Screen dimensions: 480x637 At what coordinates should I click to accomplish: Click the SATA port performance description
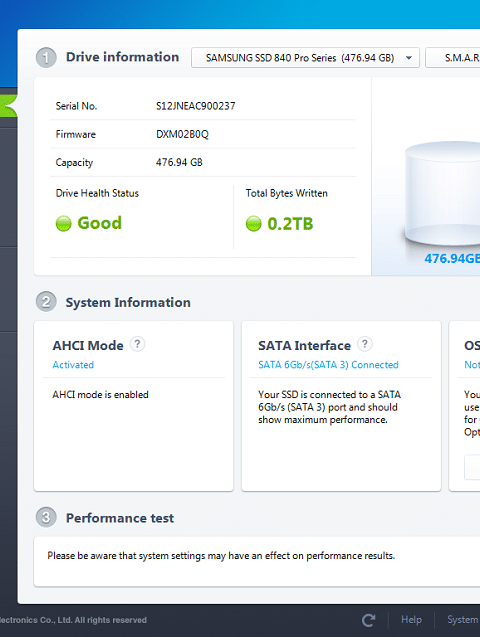pyautogui.click(x=329, y=407)
